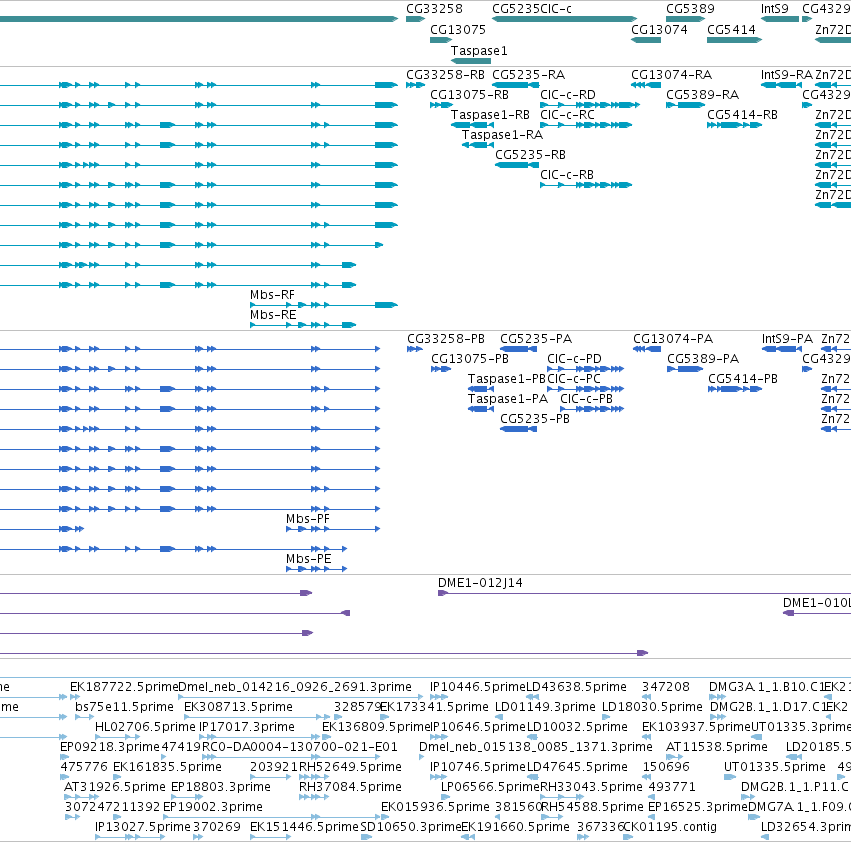The image size is (851, 842).
Task: Select the EK187722.5prime EST label
Action: 124,687
